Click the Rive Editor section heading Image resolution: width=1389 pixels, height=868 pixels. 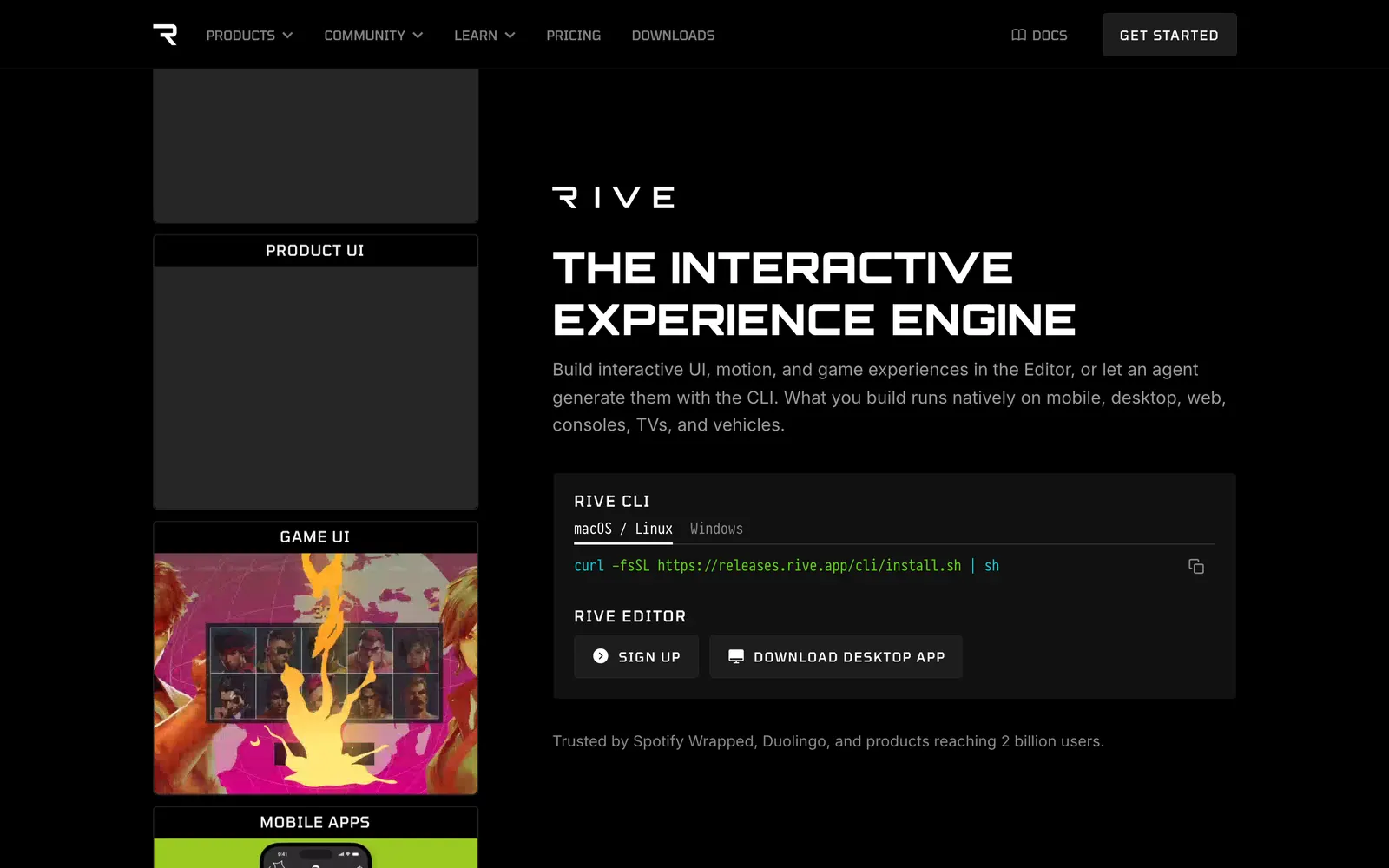630,616
